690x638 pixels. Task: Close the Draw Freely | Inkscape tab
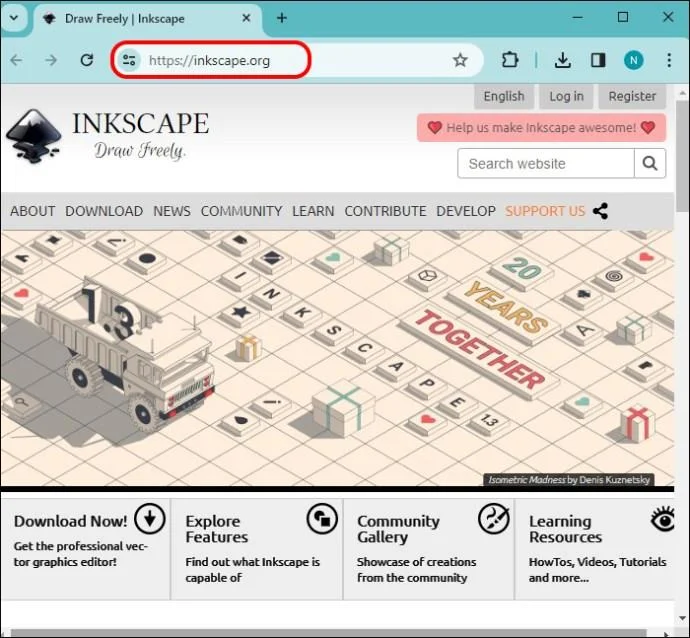pyautogui.click(x=246, y=18)
